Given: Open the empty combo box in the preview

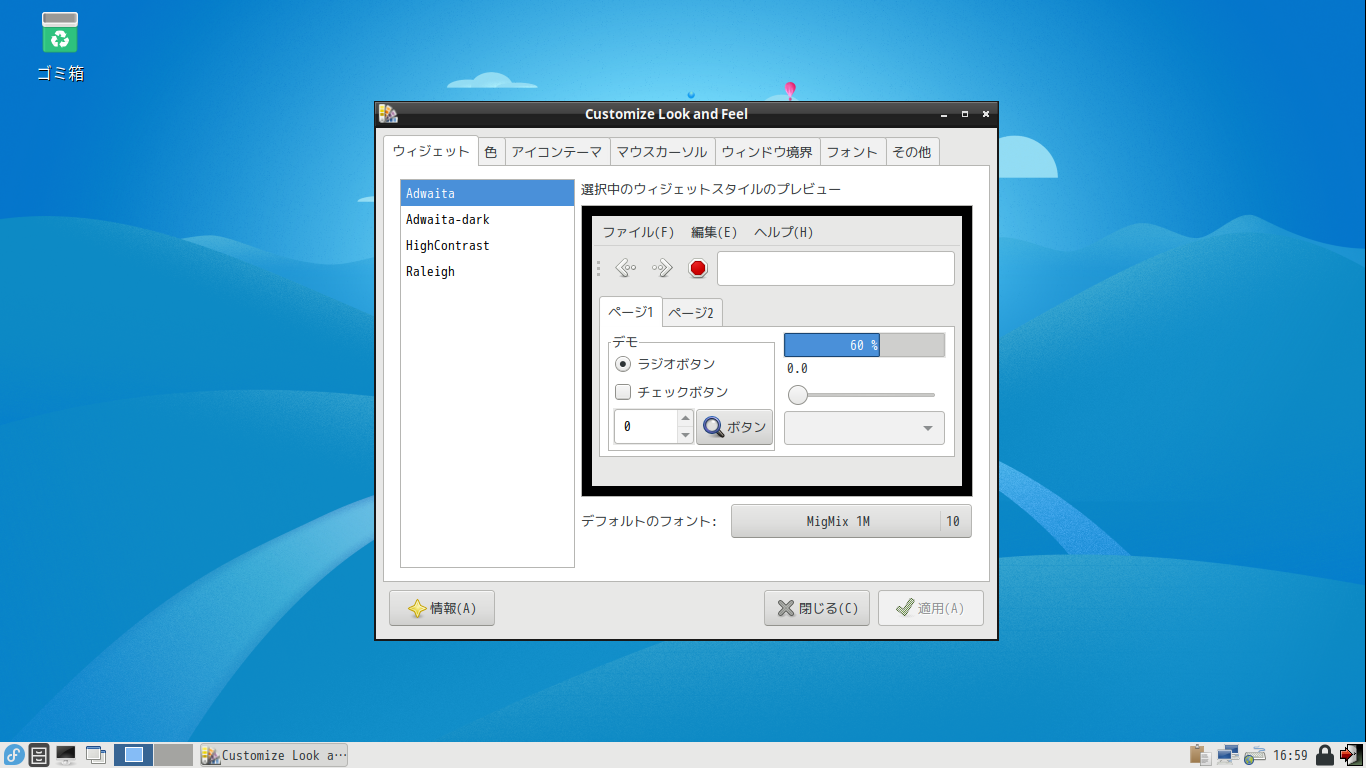Looking at the screenshot, I should pos(864,428).
